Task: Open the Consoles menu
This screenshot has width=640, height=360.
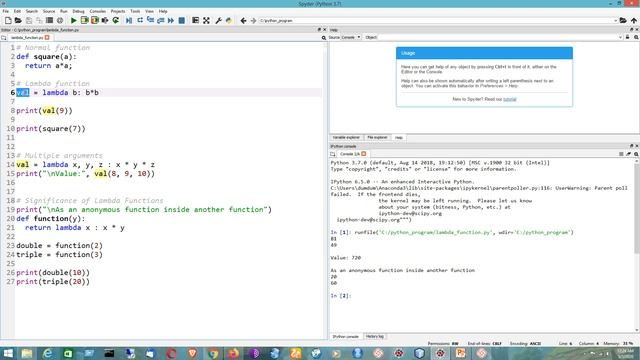Action: pos(98,11)
